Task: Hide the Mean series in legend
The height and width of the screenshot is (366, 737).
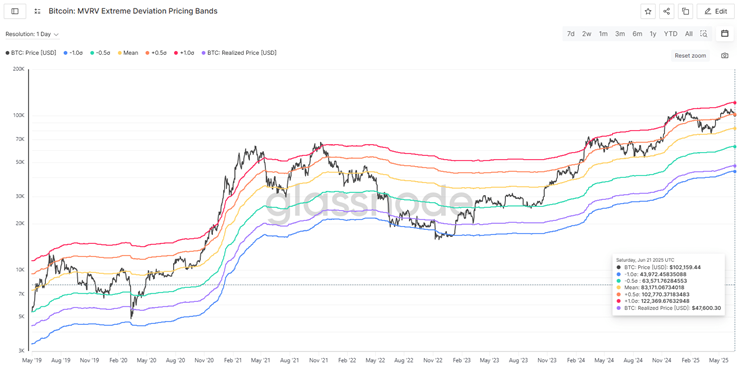Action: coord(128,53)
